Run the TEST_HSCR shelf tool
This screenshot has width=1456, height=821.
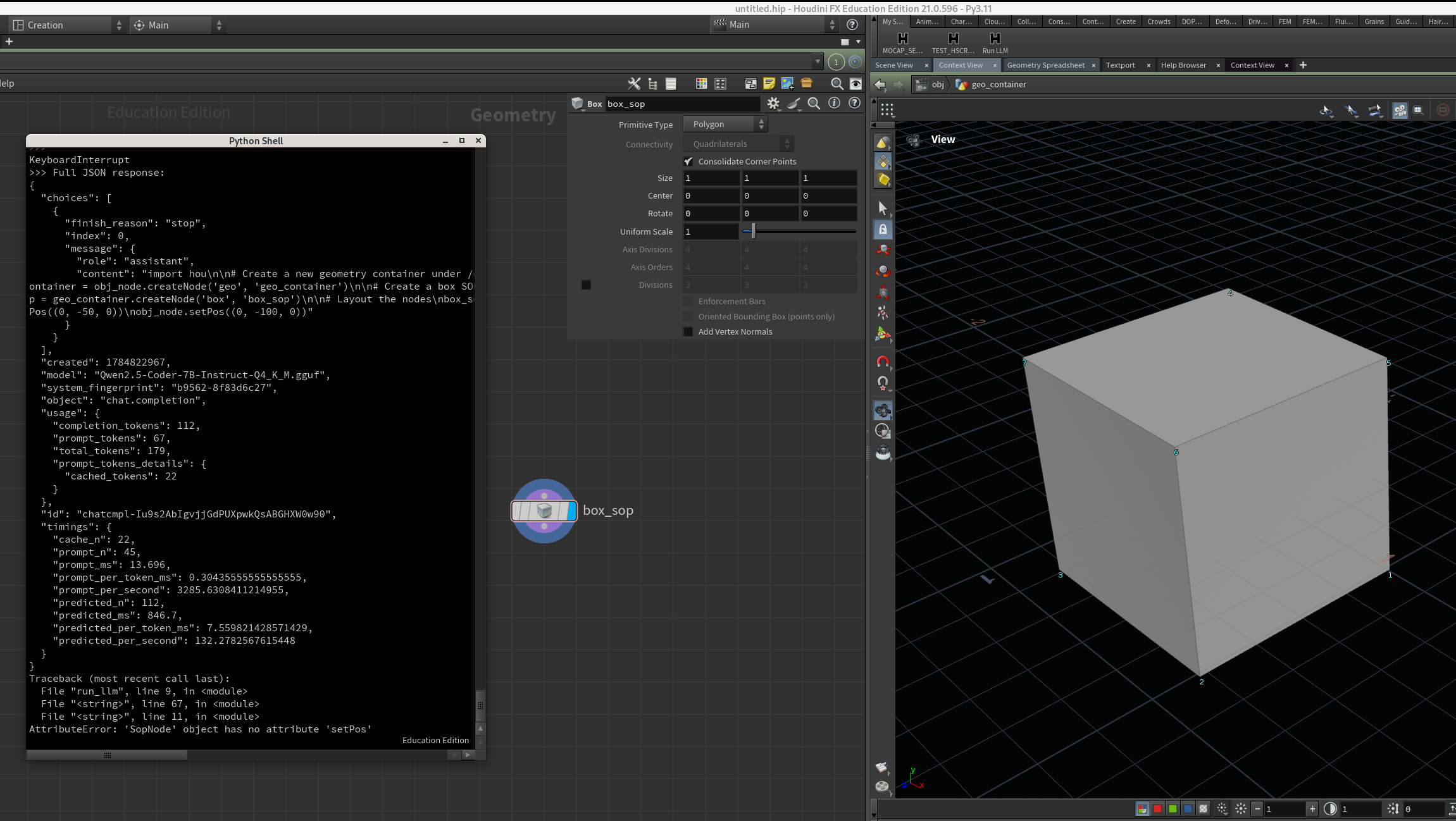click(x=953, y=42)
